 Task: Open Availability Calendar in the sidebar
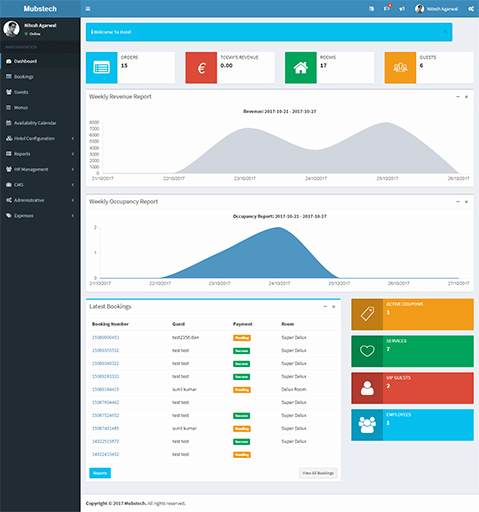click(x=40, y=123)
